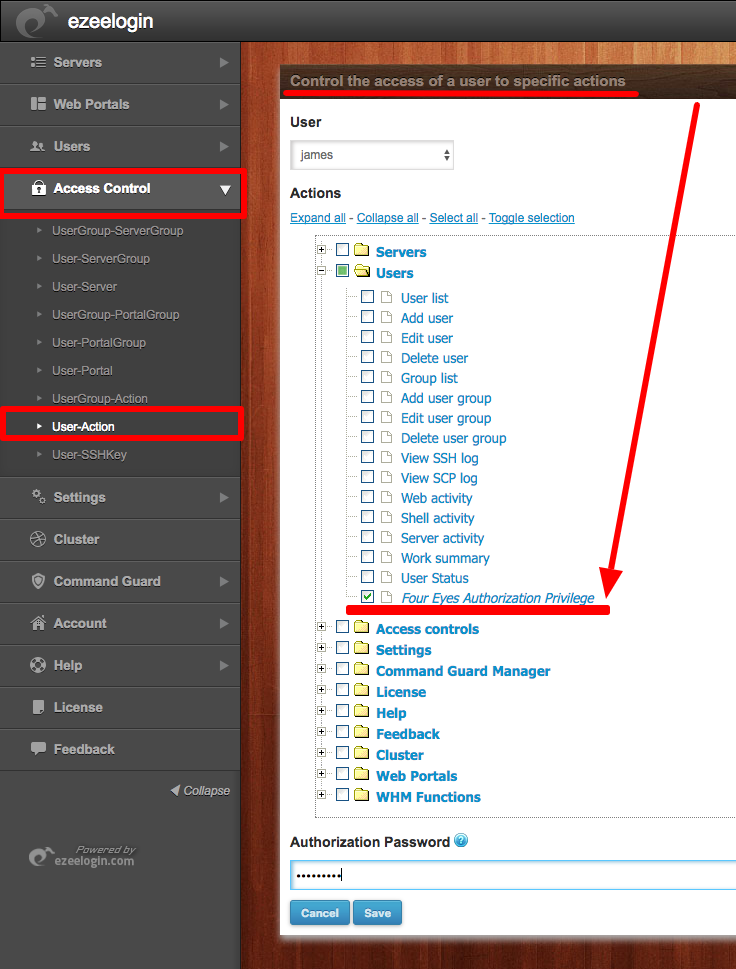Screen dimensions: 736x969
Task: Open User-ServerGroup submenu item
Action: [x=101, y=258]
